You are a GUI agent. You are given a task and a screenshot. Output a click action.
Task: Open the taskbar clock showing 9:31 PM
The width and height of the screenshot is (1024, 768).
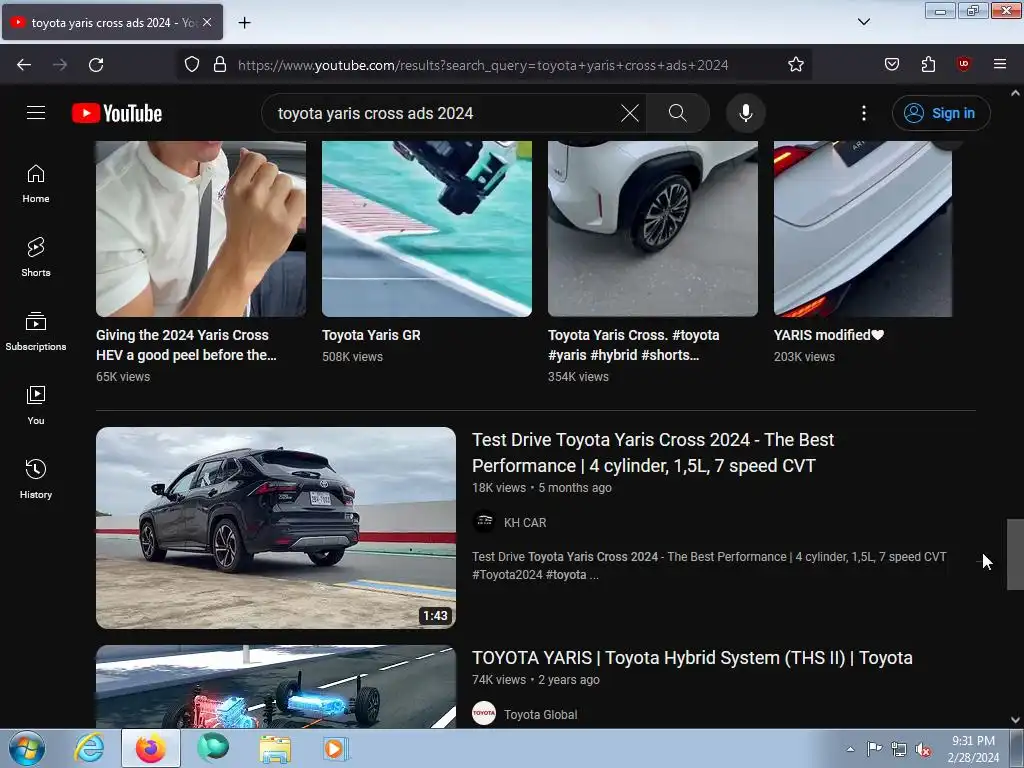[973, 749]
